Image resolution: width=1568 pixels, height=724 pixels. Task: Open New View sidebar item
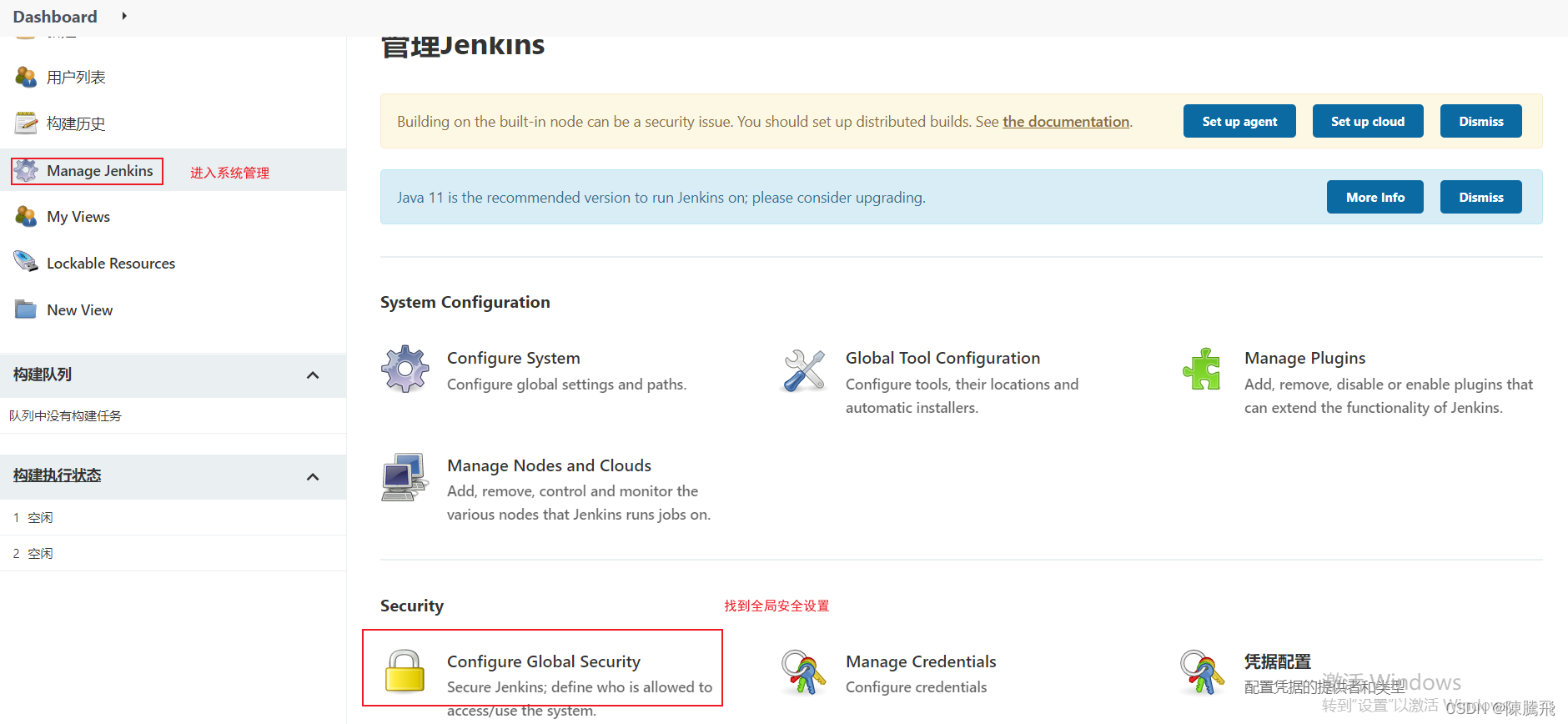pyautogui.click(x=80, y=310)
